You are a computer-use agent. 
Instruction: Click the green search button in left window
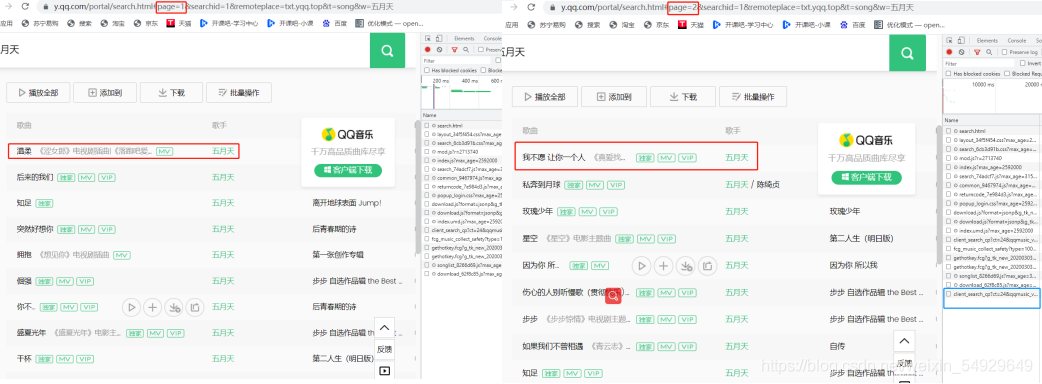pyautogui.click(x=387, y=50)
